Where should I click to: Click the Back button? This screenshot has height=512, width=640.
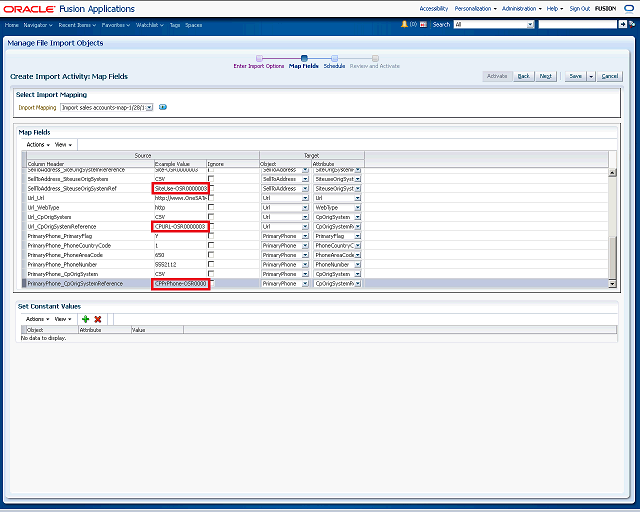523,76
